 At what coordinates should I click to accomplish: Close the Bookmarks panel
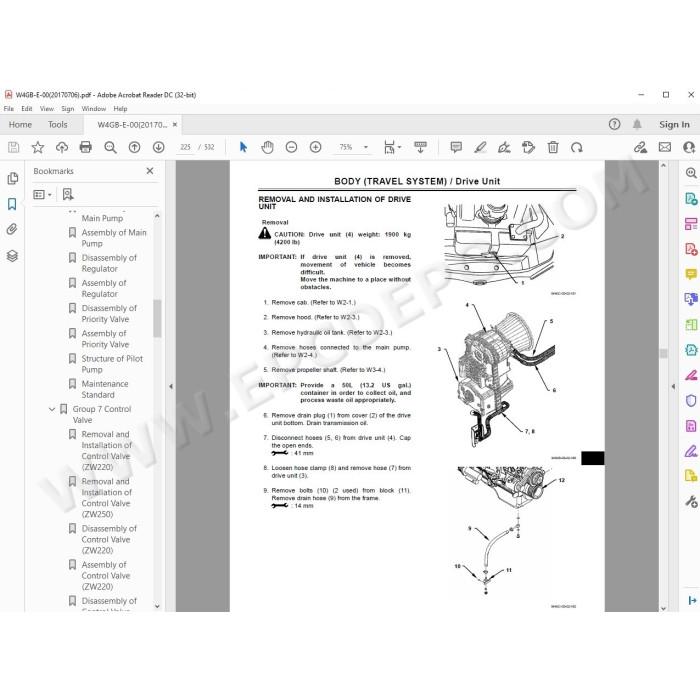[x=150, y=171]
